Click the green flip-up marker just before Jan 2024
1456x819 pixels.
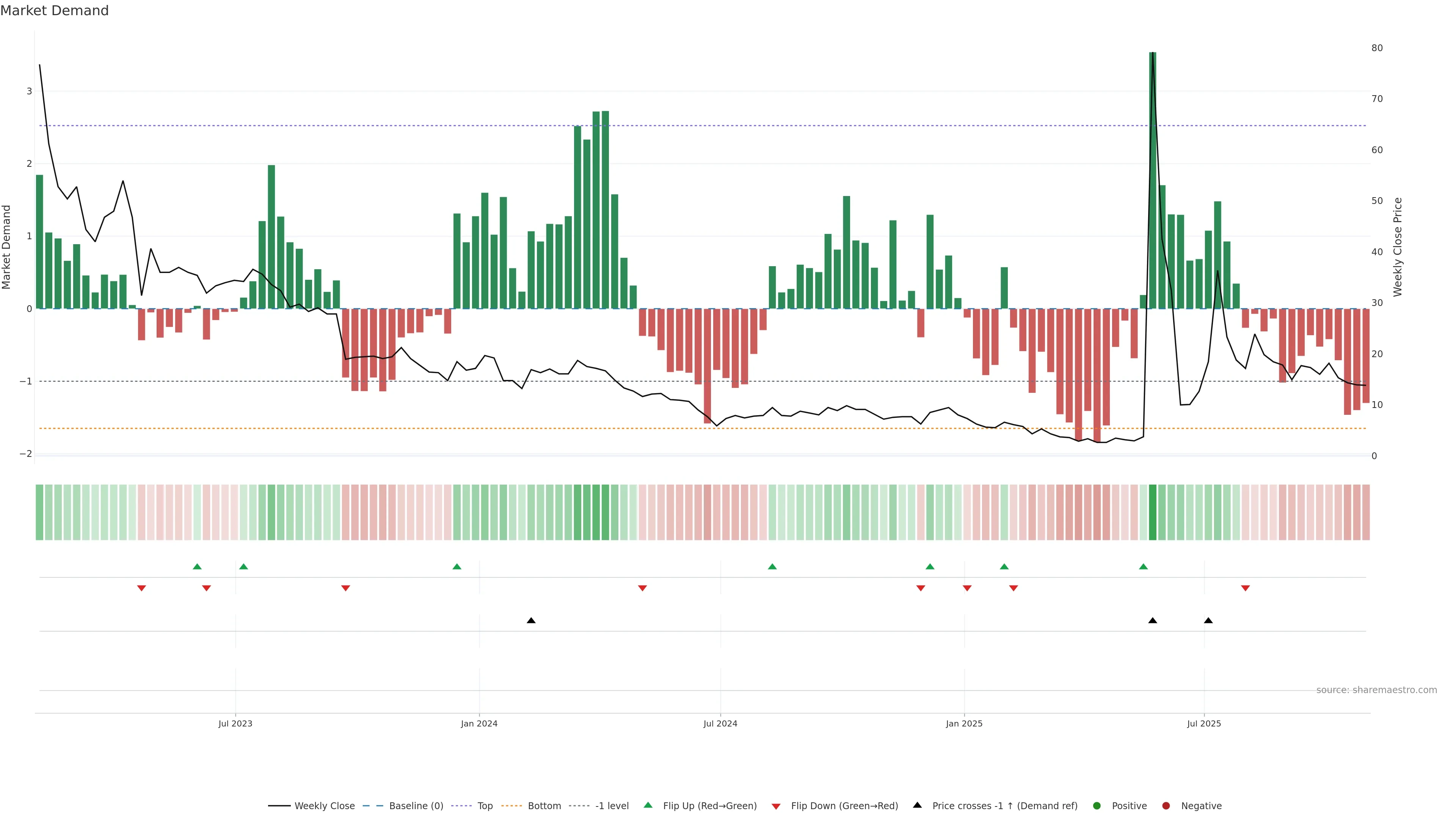[x=457, y=566]
